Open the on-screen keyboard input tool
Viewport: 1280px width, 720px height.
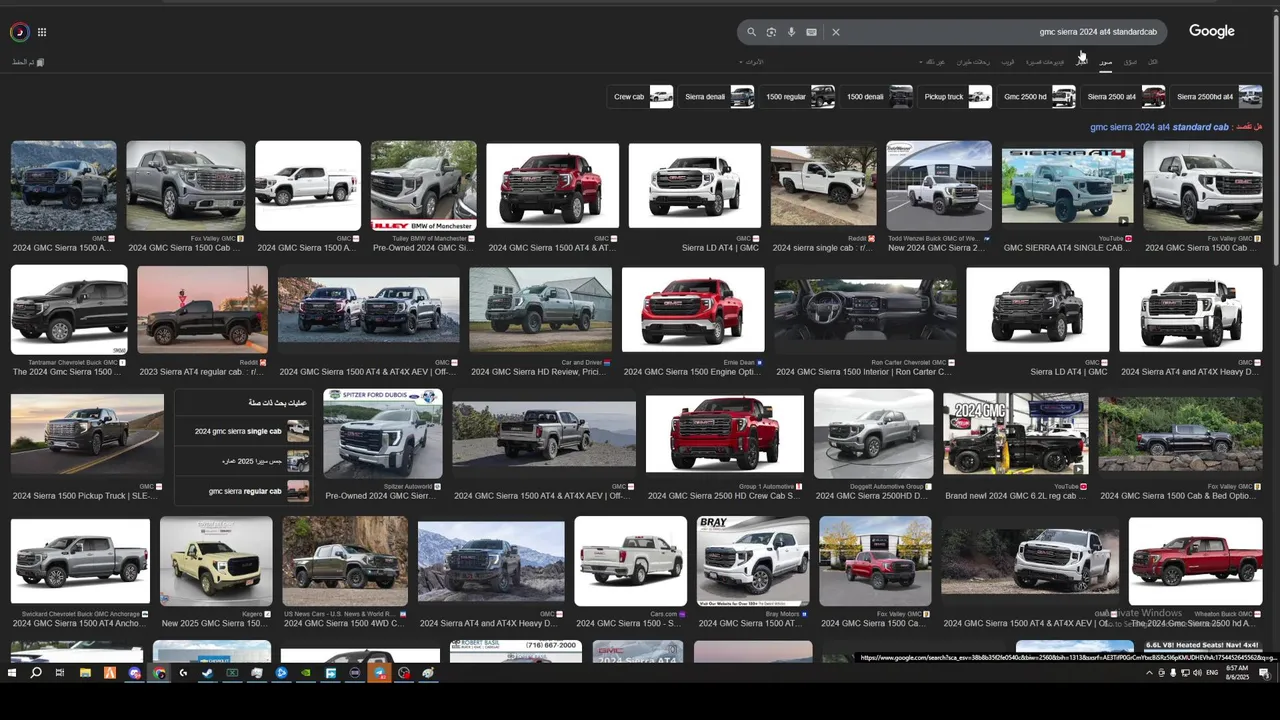coord(811,32)
